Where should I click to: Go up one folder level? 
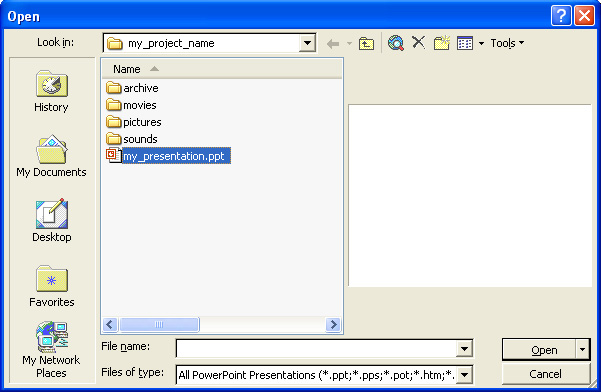[366, 44]
